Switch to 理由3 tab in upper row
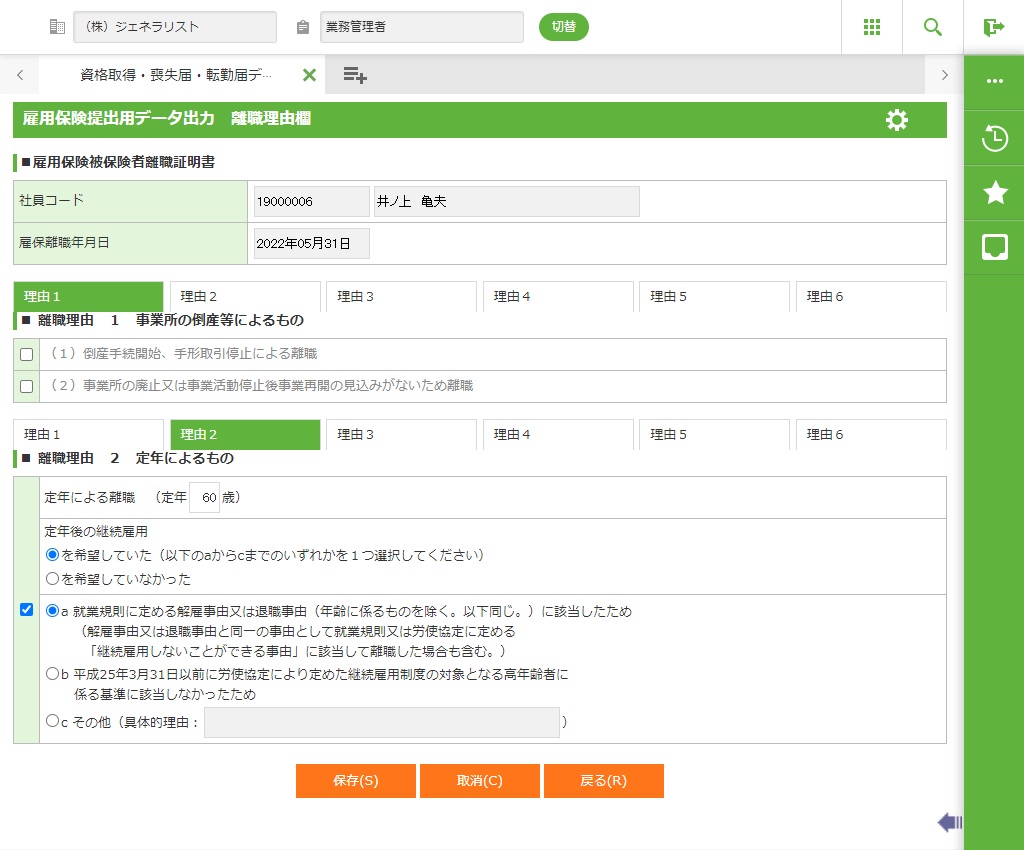 coord(400,297)
